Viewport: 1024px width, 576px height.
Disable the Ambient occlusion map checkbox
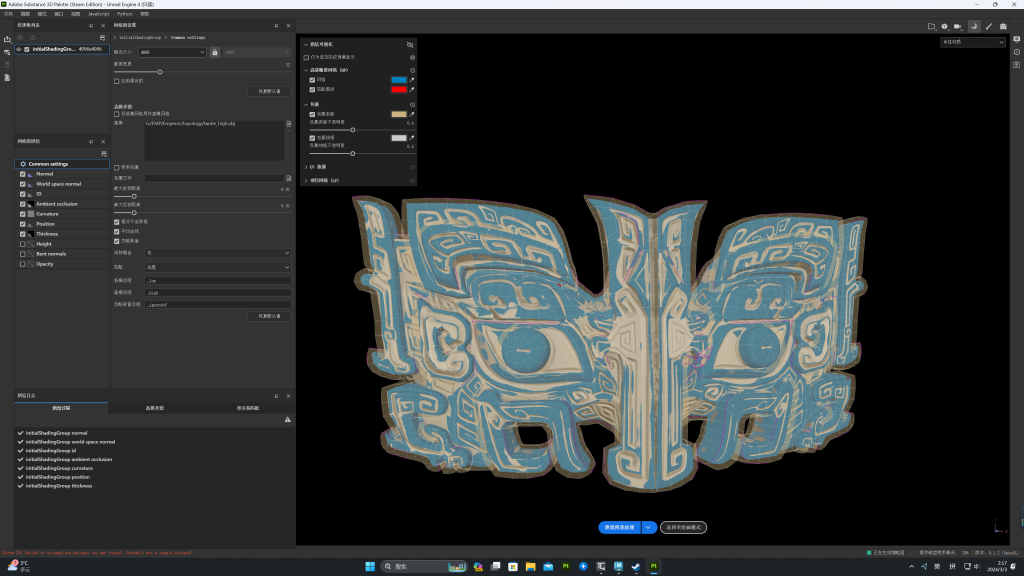[x=22, y=204]
